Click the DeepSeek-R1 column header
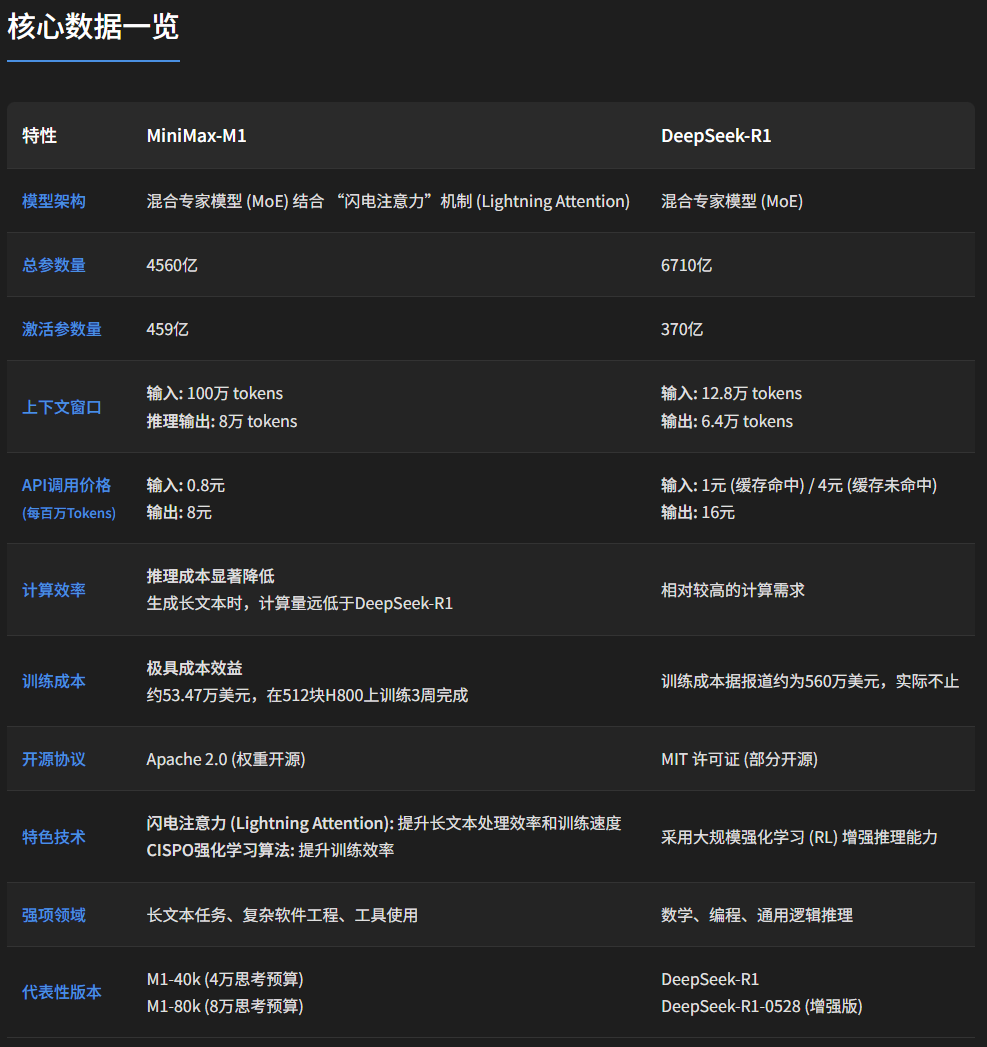The width and height of the screenshot is (987, 1047). pos(716,136)
